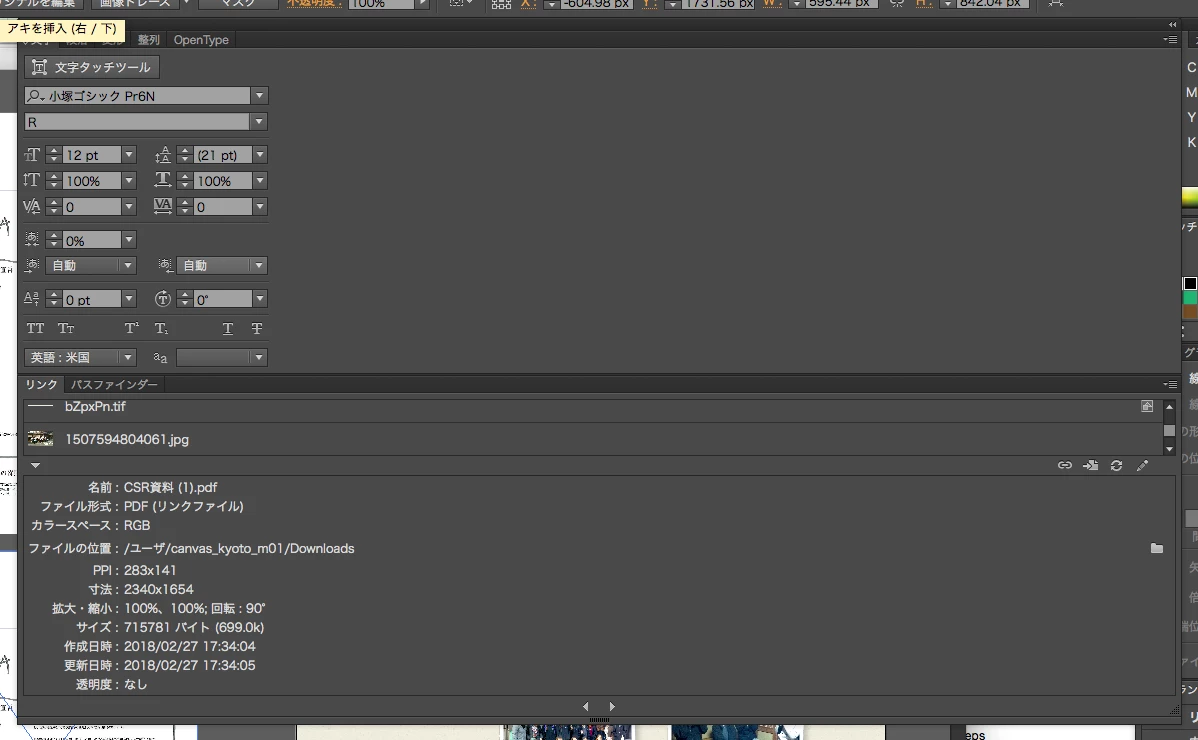This screenshot has width=1198, height=740.
Task: Open the Links panel flyout menu
Action: point(1170,384)
